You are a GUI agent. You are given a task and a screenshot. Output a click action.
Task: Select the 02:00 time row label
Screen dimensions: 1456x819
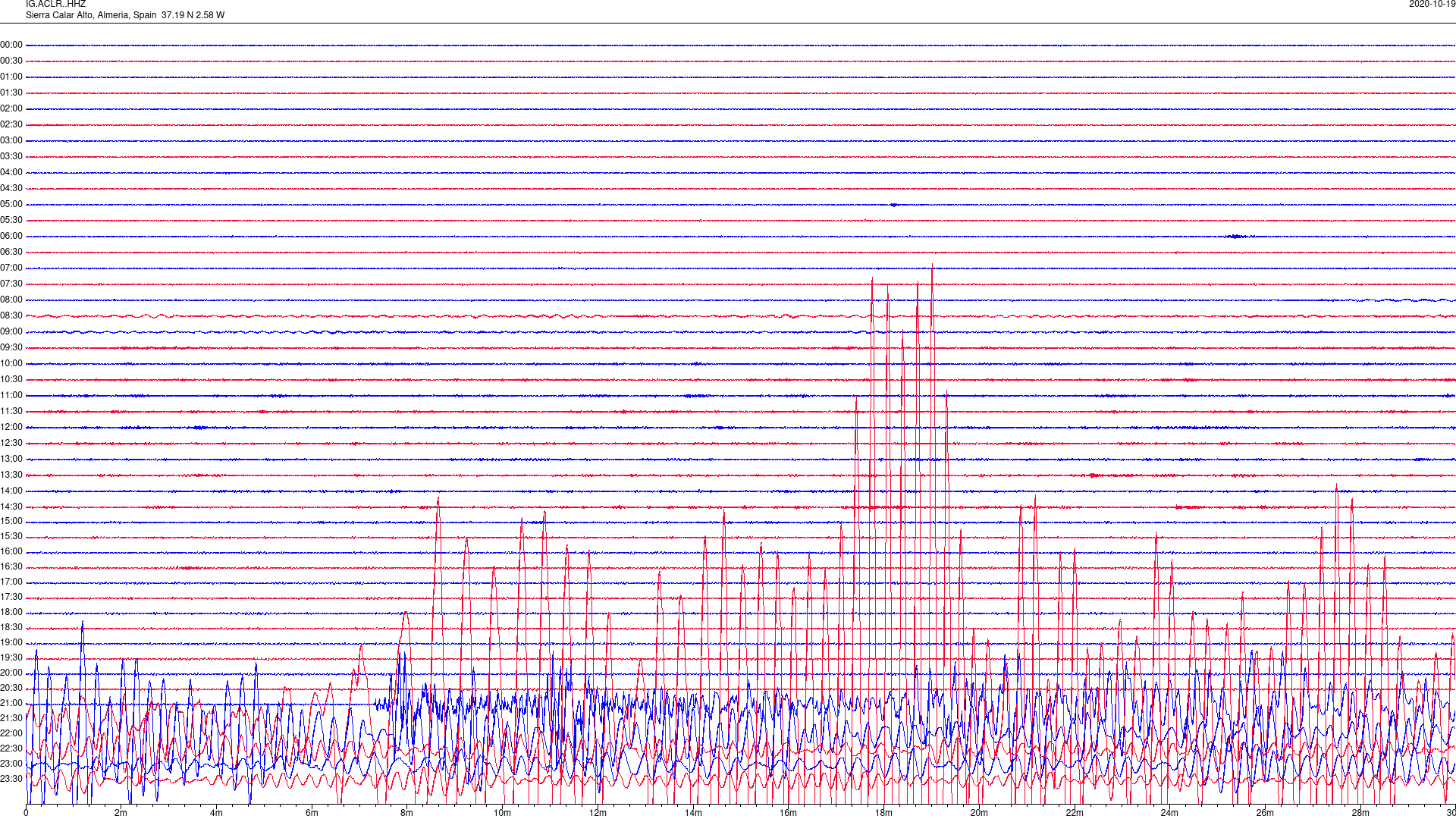click(11, 108)
